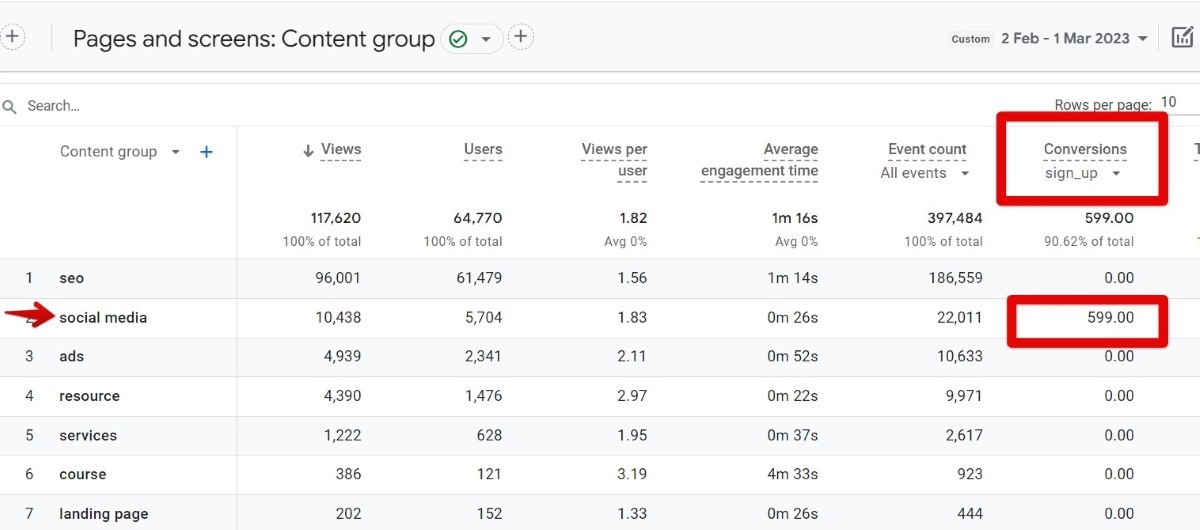Click the total users value 64,770
This screenshot has width=1200, height=530.
coord(480,218)
